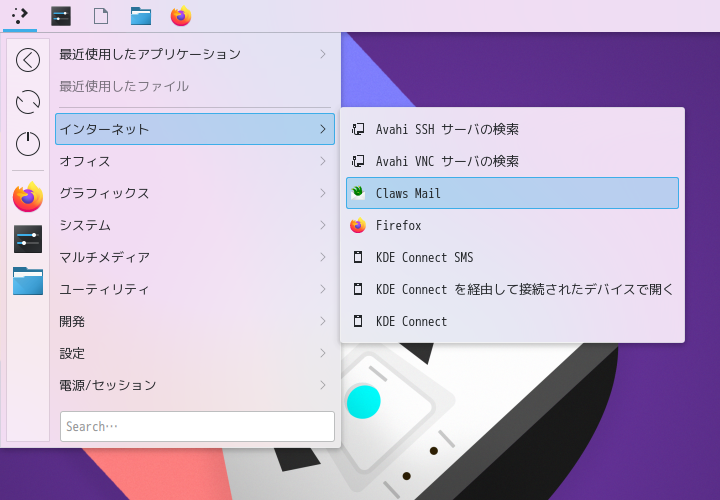Select the 電源/セッション category
Viewport: 720px width, 500px height.
pos(195,385)
